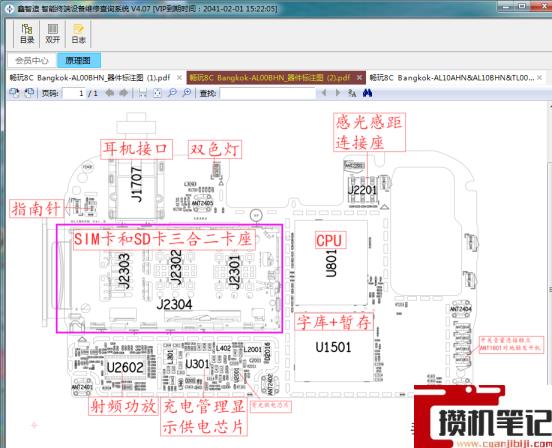Click component U2602 on the board
552x448 pixels.
125,368
